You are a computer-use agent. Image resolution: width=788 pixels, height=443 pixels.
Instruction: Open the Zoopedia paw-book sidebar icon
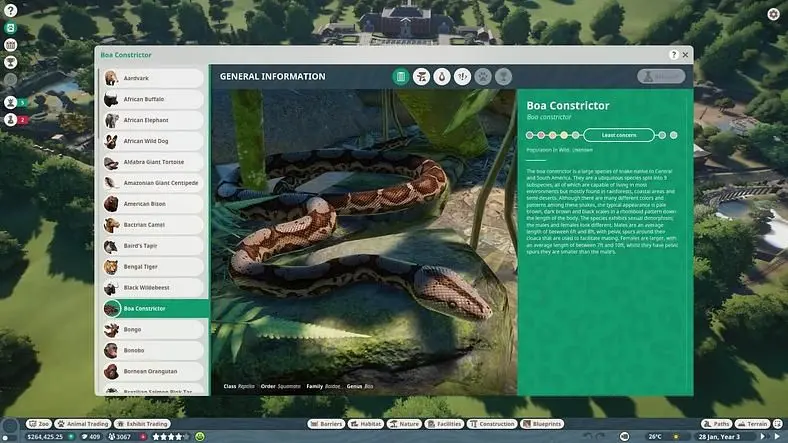point(10,28)
